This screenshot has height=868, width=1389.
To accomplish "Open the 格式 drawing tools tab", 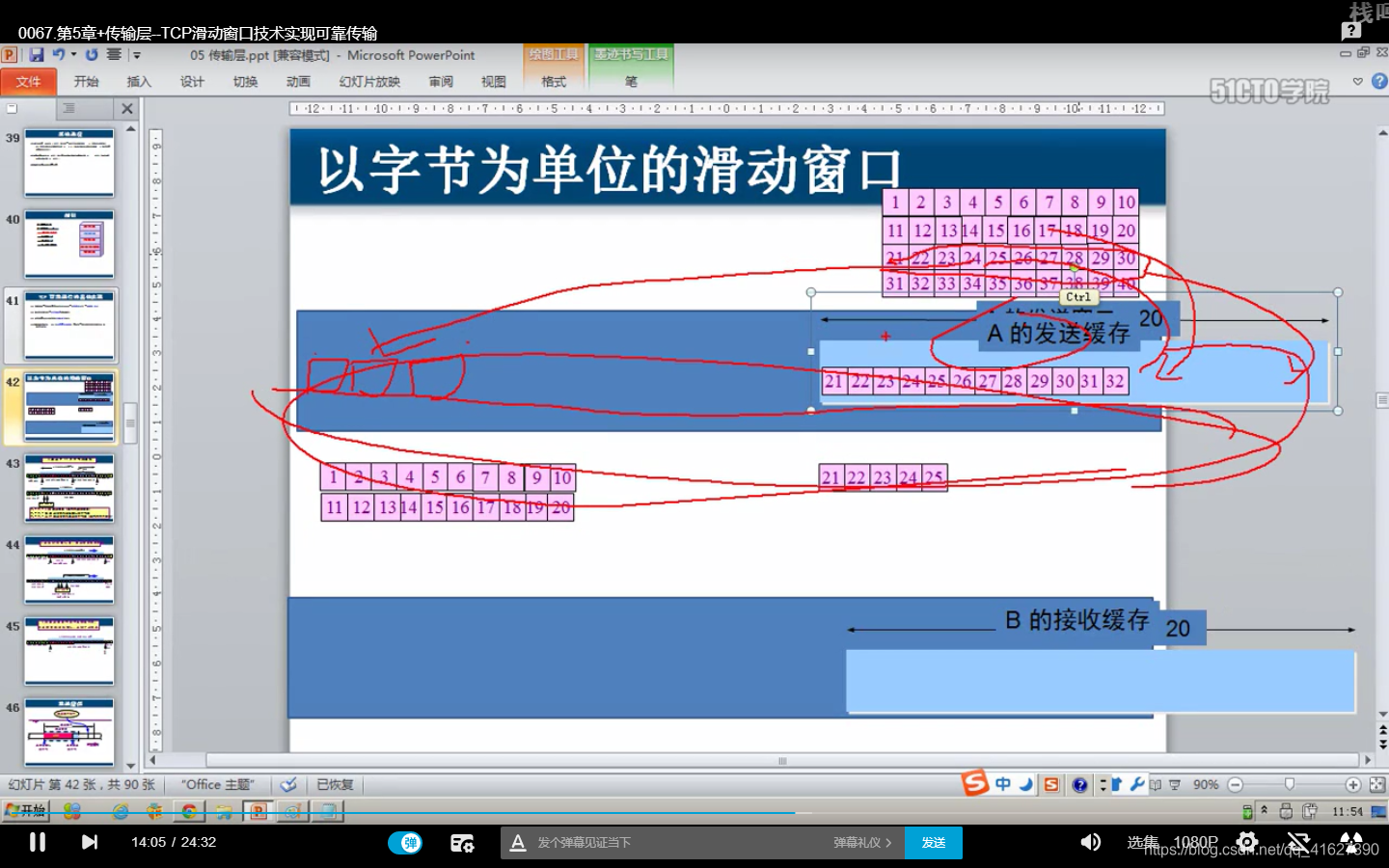I will point(554,82).
